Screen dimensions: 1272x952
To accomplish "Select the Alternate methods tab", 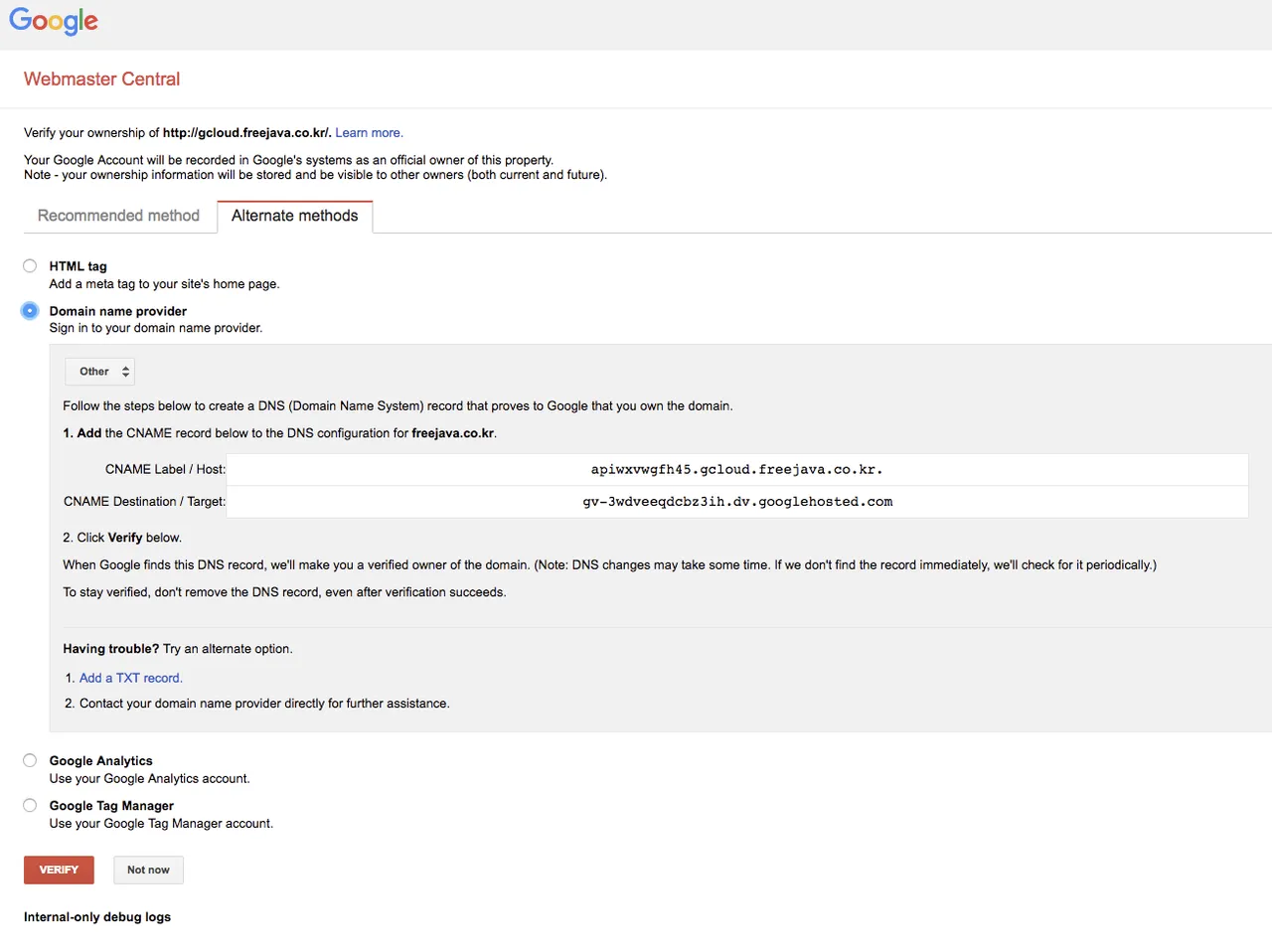I will [294, 216].
